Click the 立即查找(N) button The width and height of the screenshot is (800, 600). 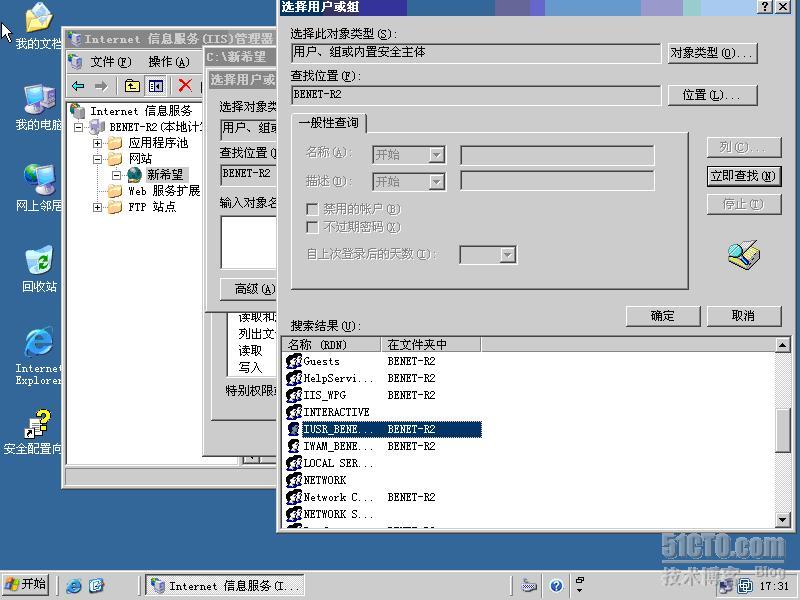click(744, 176)
